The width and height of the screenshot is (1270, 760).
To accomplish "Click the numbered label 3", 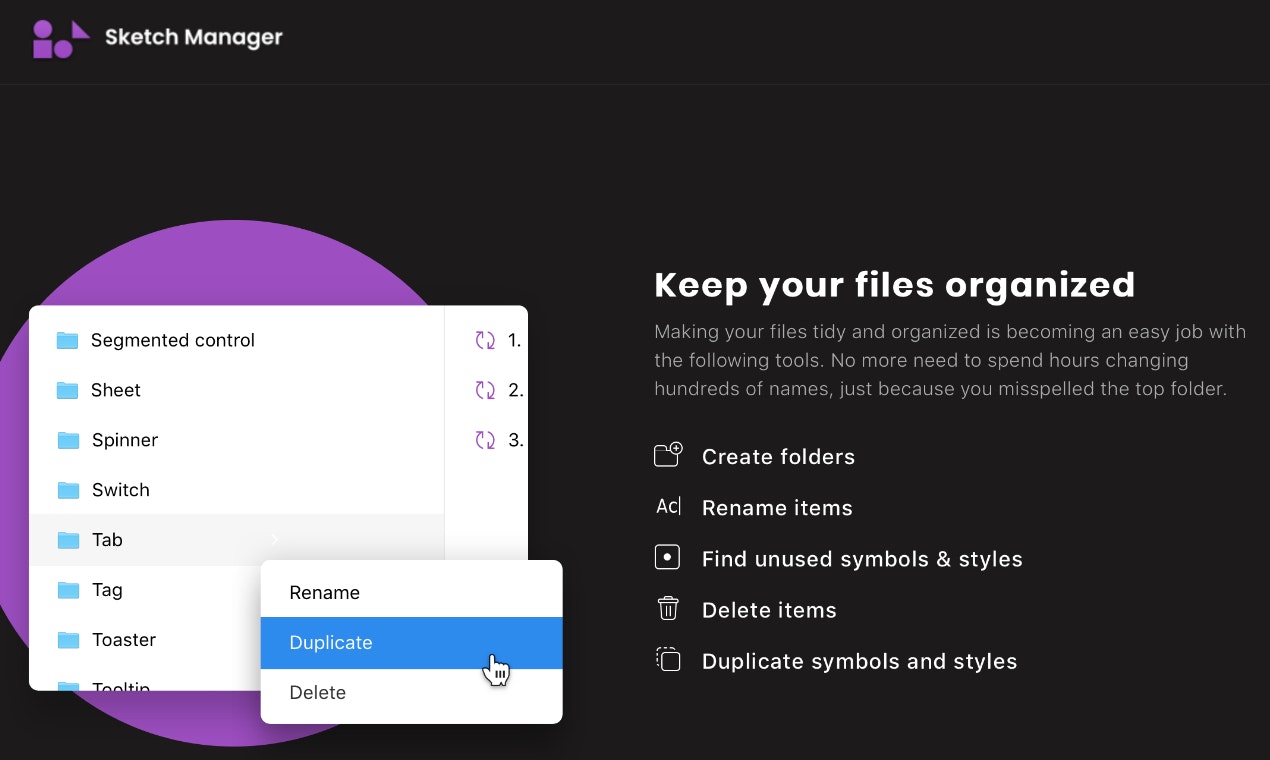I will point(514,440).
